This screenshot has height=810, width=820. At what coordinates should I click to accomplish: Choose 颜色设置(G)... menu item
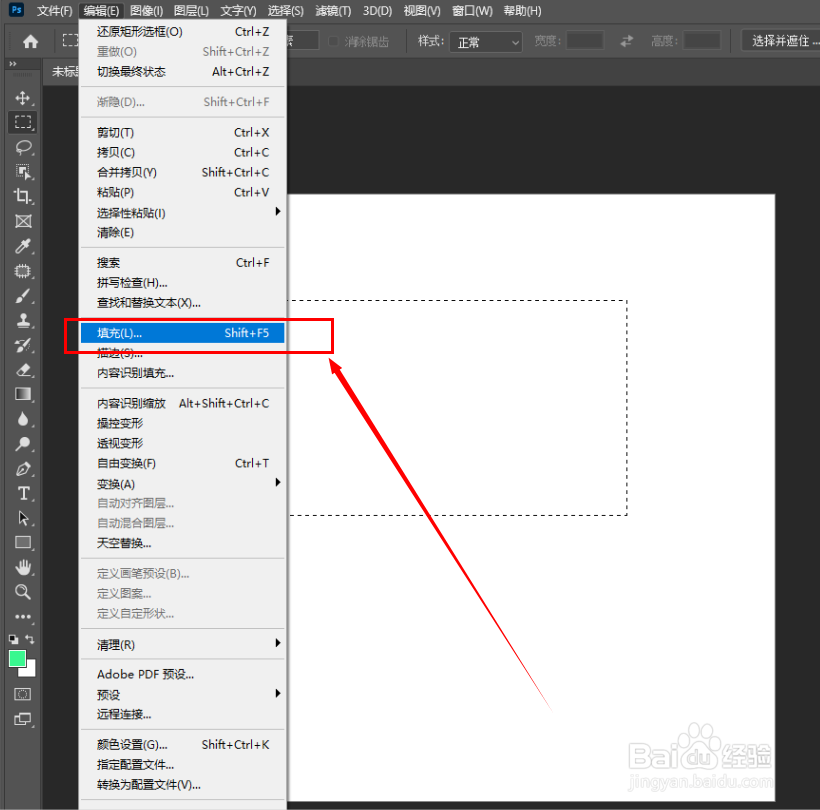183,745
